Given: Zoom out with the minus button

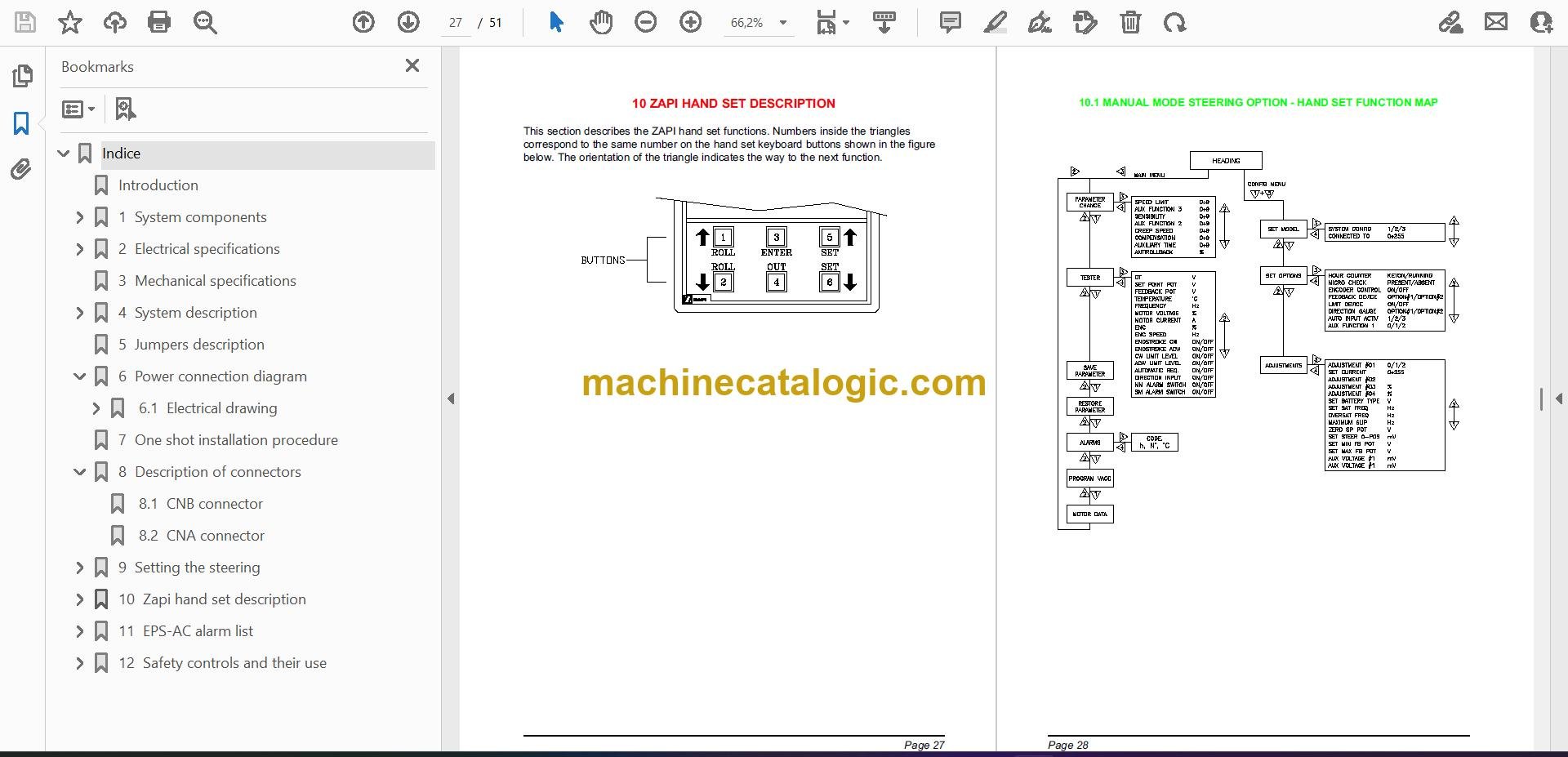Looking at the screenshot, I should click(645, 22).
